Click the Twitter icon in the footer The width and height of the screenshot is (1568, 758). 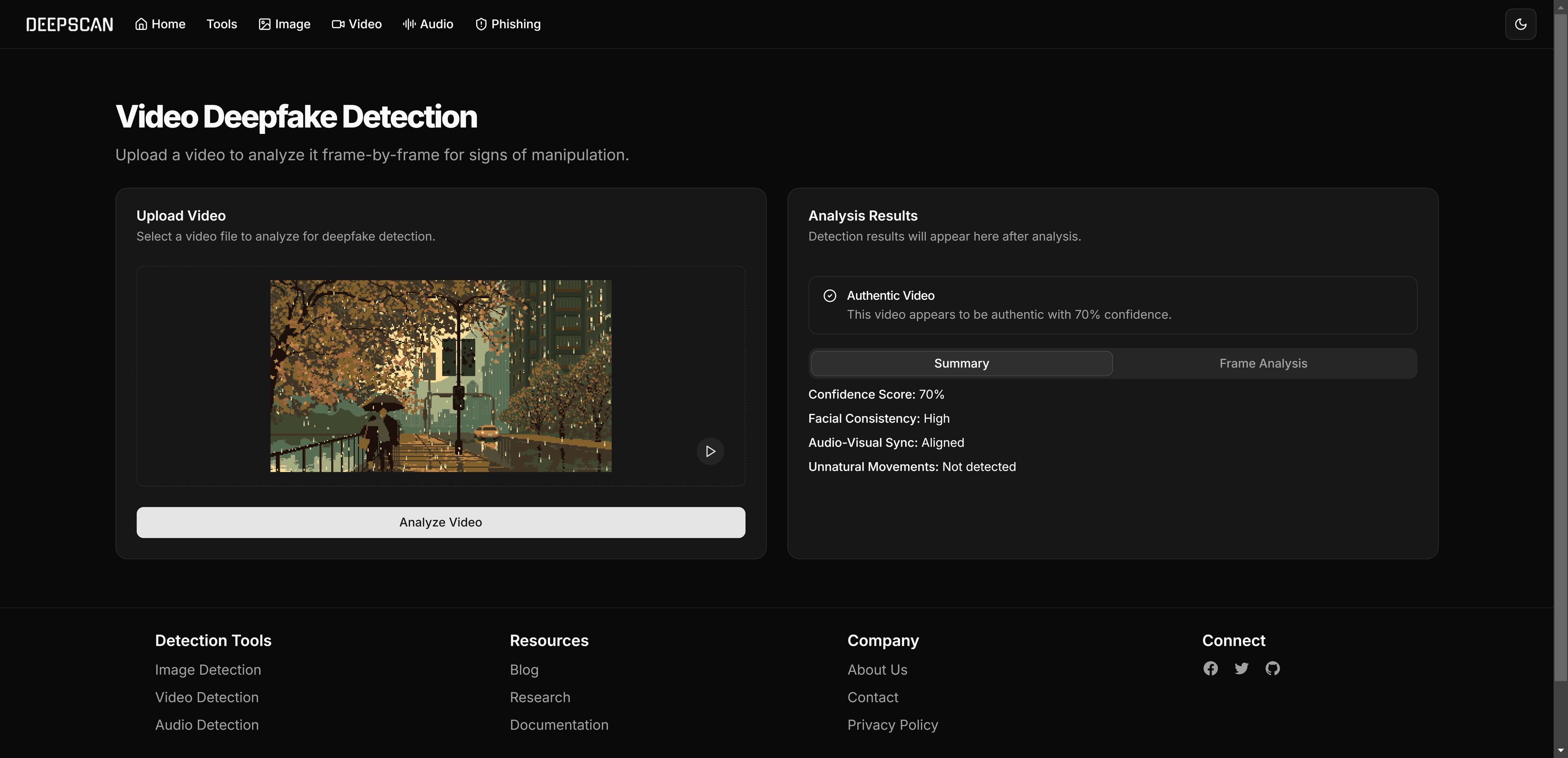tap(1242, 668)
